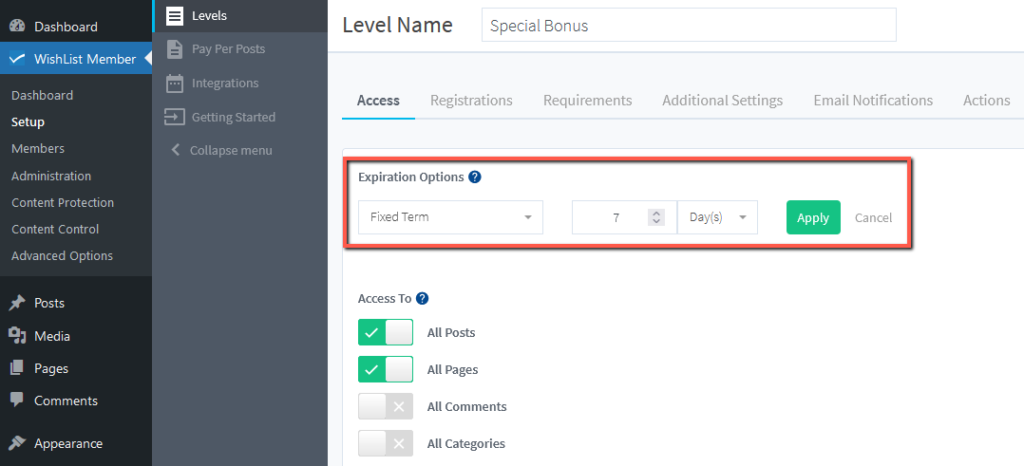Click the Levels list icon
This screenshot has height=466, width=1024.
(x=174, y=16)
